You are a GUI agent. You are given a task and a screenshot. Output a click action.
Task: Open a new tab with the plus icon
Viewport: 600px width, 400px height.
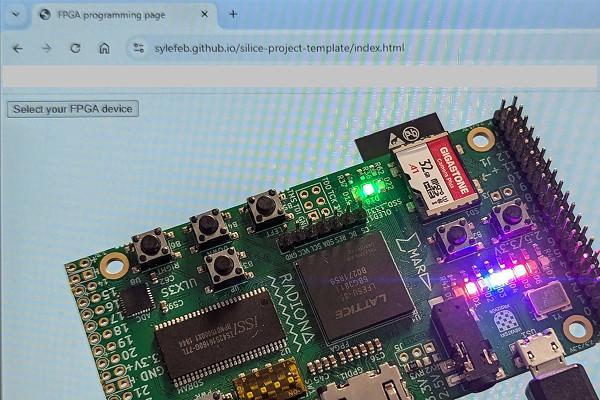(233, 14)
